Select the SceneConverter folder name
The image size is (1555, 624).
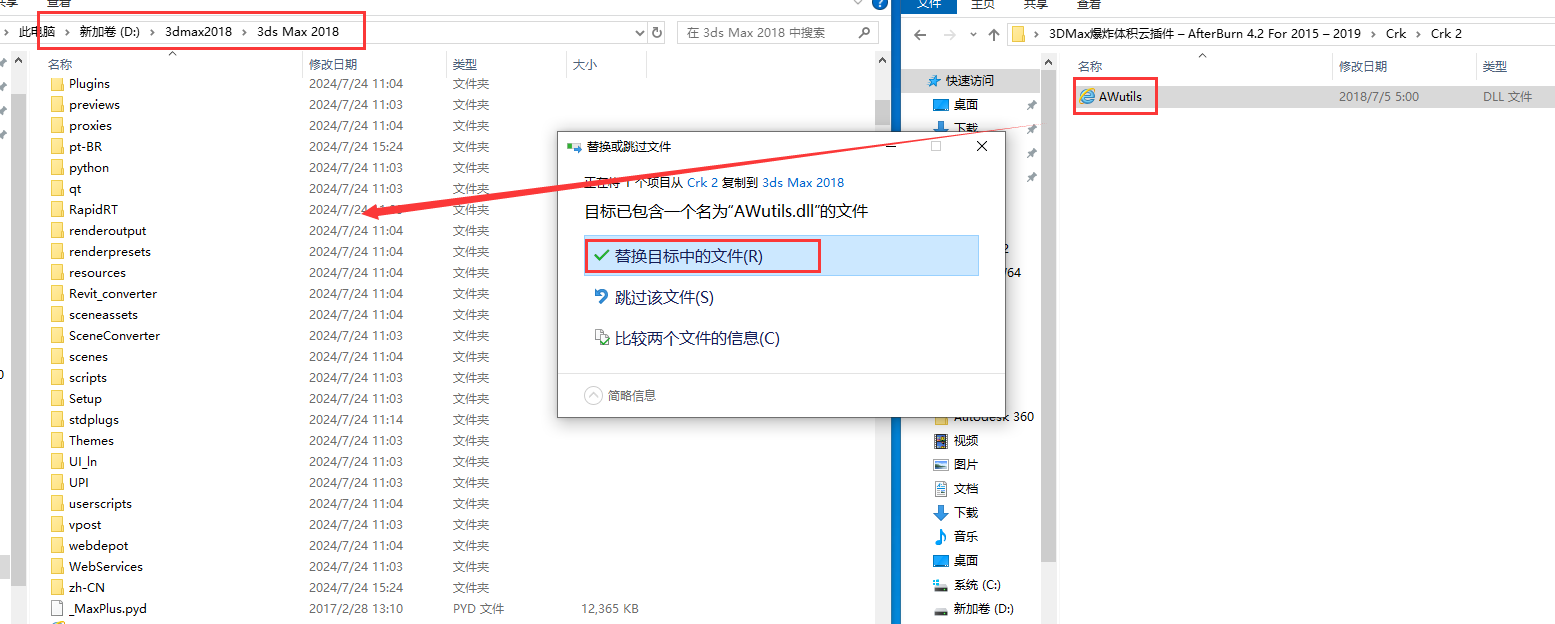(114, 336)
